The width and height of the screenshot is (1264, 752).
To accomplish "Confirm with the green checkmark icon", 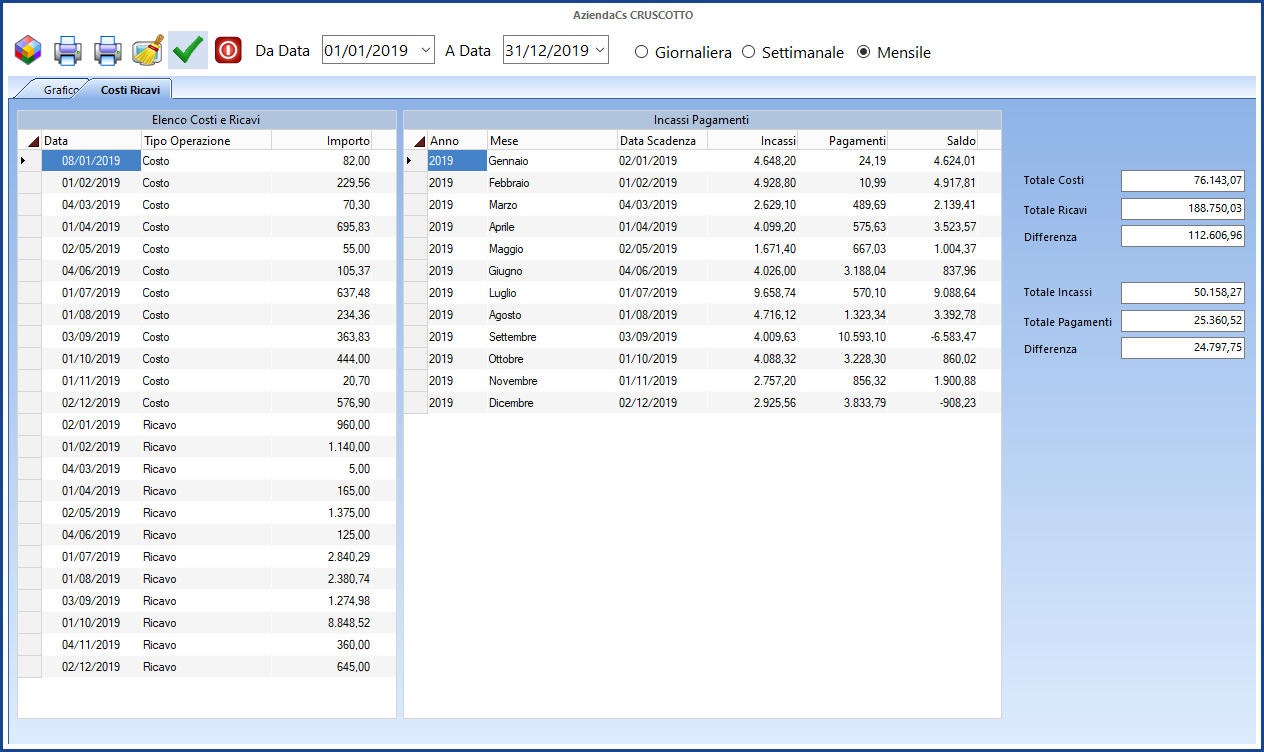I will 188,49.
